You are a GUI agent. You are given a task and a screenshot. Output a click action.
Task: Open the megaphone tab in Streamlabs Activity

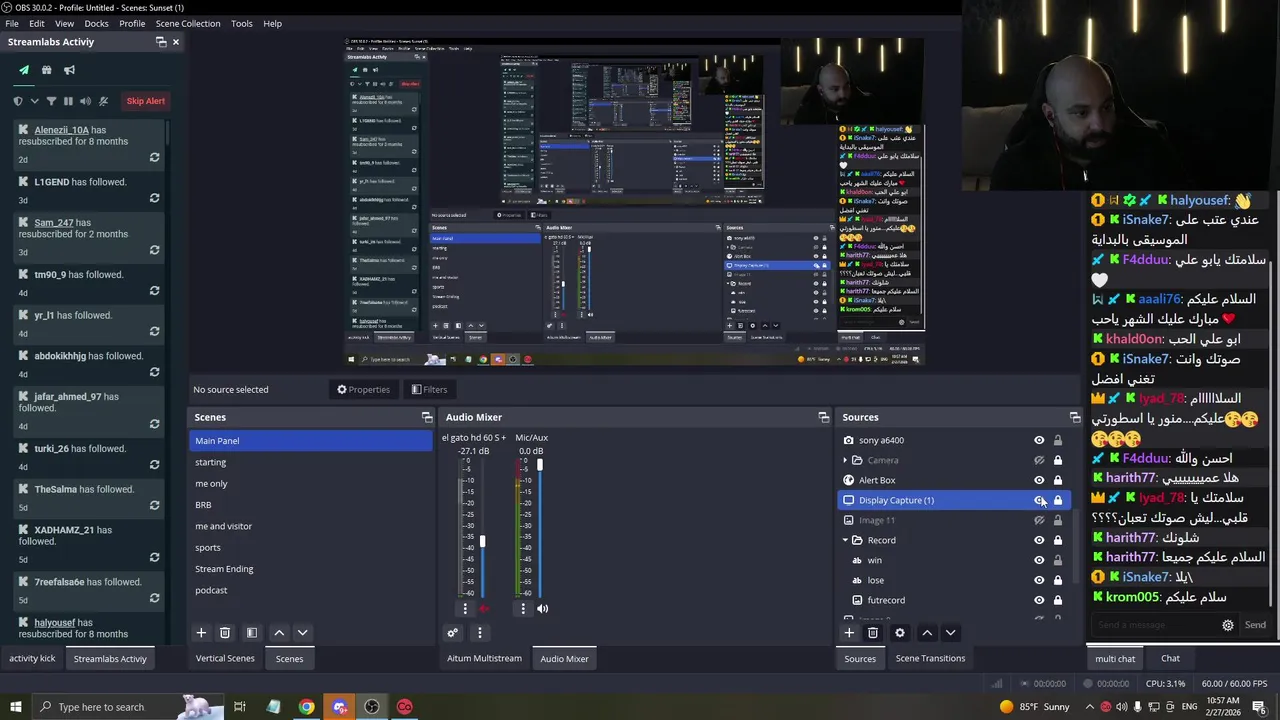point(69,70)
